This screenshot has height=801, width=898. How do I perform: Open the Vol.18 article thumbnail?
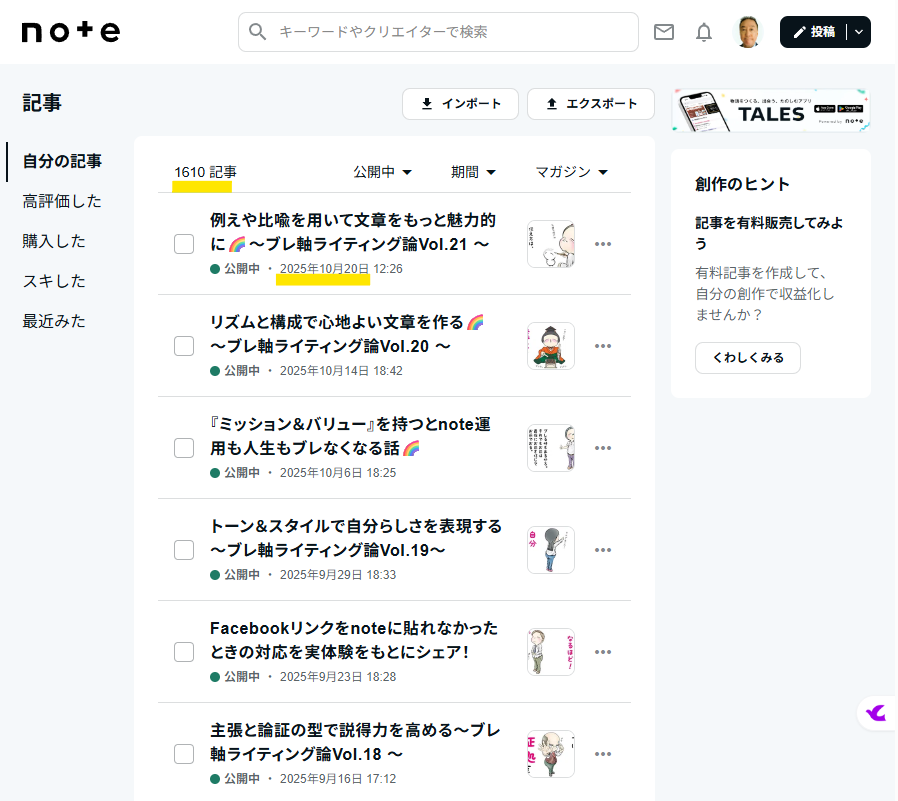coord(550,754)
